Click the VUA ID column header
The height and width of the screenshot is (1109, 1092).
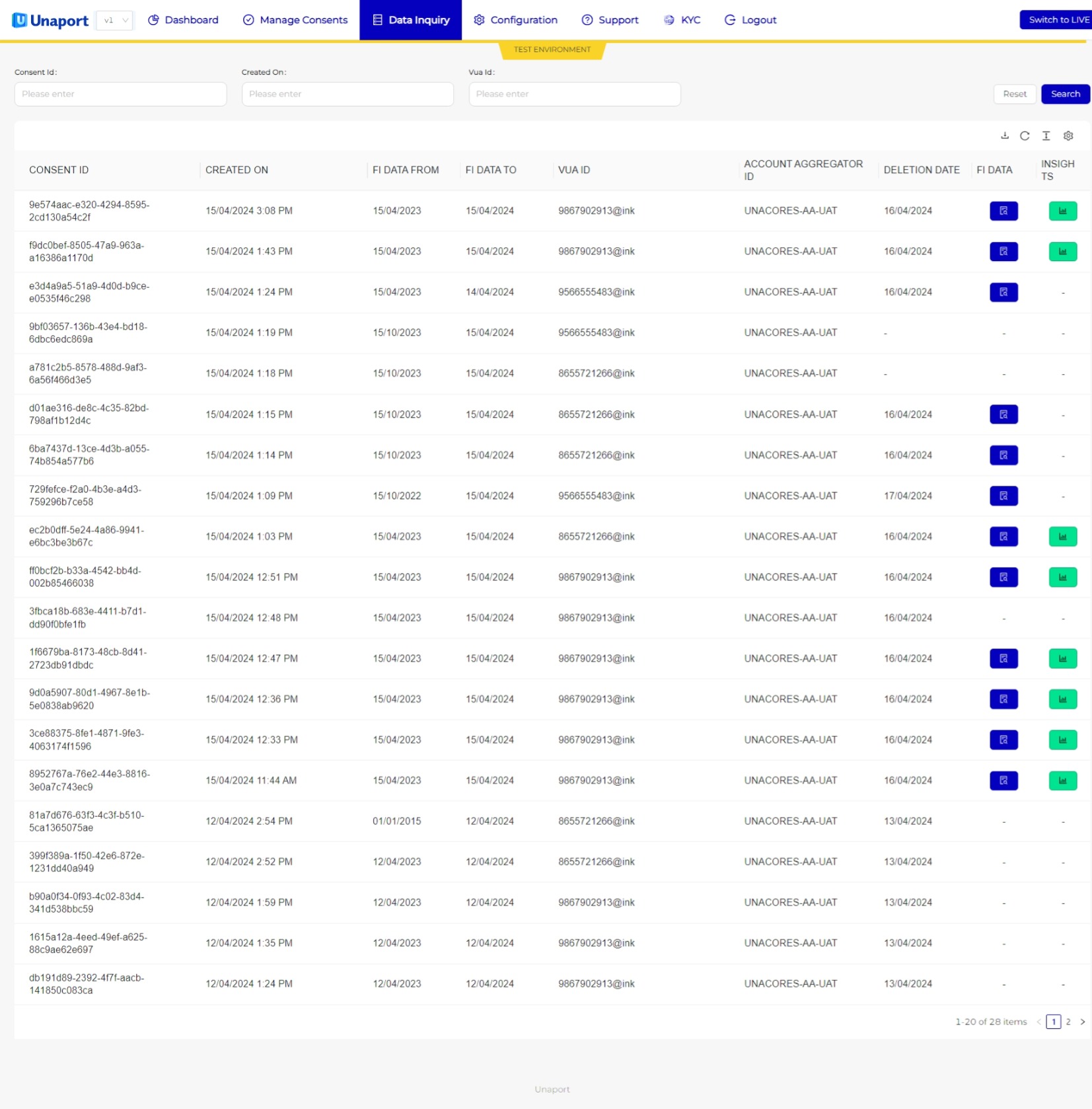point(573,170)
